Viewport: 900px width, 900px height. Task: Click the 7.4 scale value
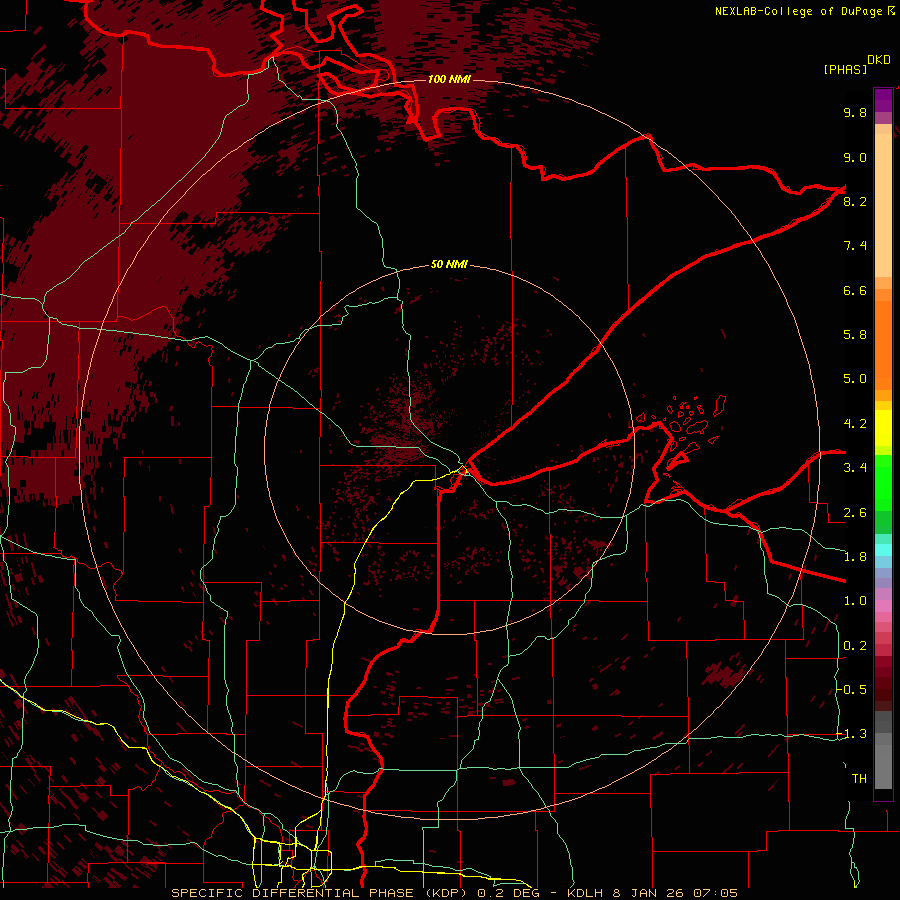pyautogui.click(x=855, y=246)
